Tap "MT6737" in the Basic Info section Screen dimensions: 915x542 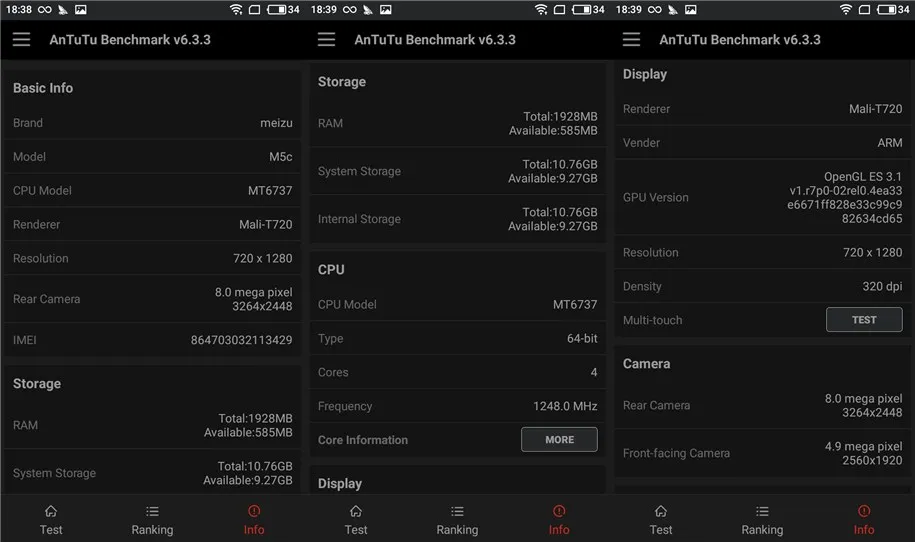(270, 191)
